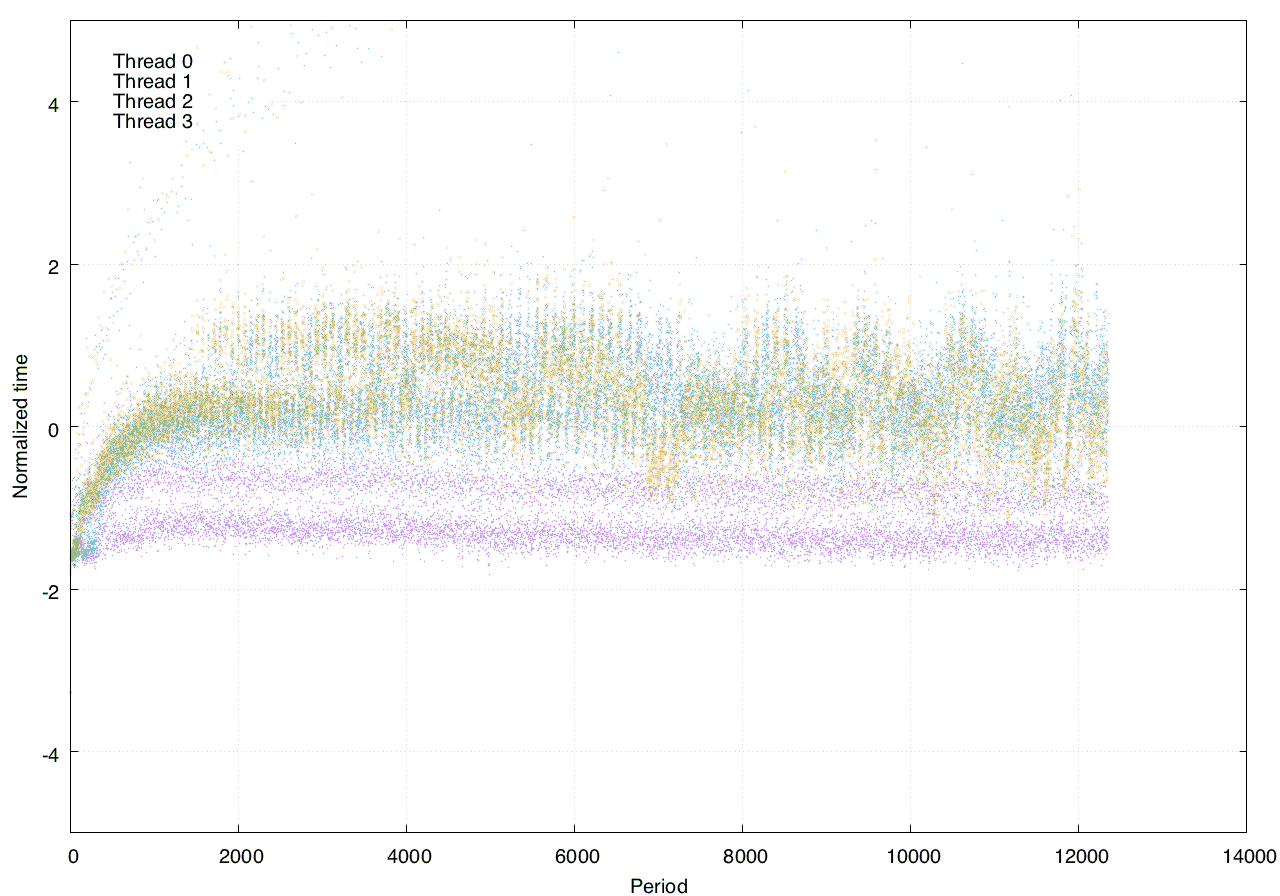Click the 6000 tick label on x-axis
The width and height of the screenshot is (1280, 896).
point(574,856)
